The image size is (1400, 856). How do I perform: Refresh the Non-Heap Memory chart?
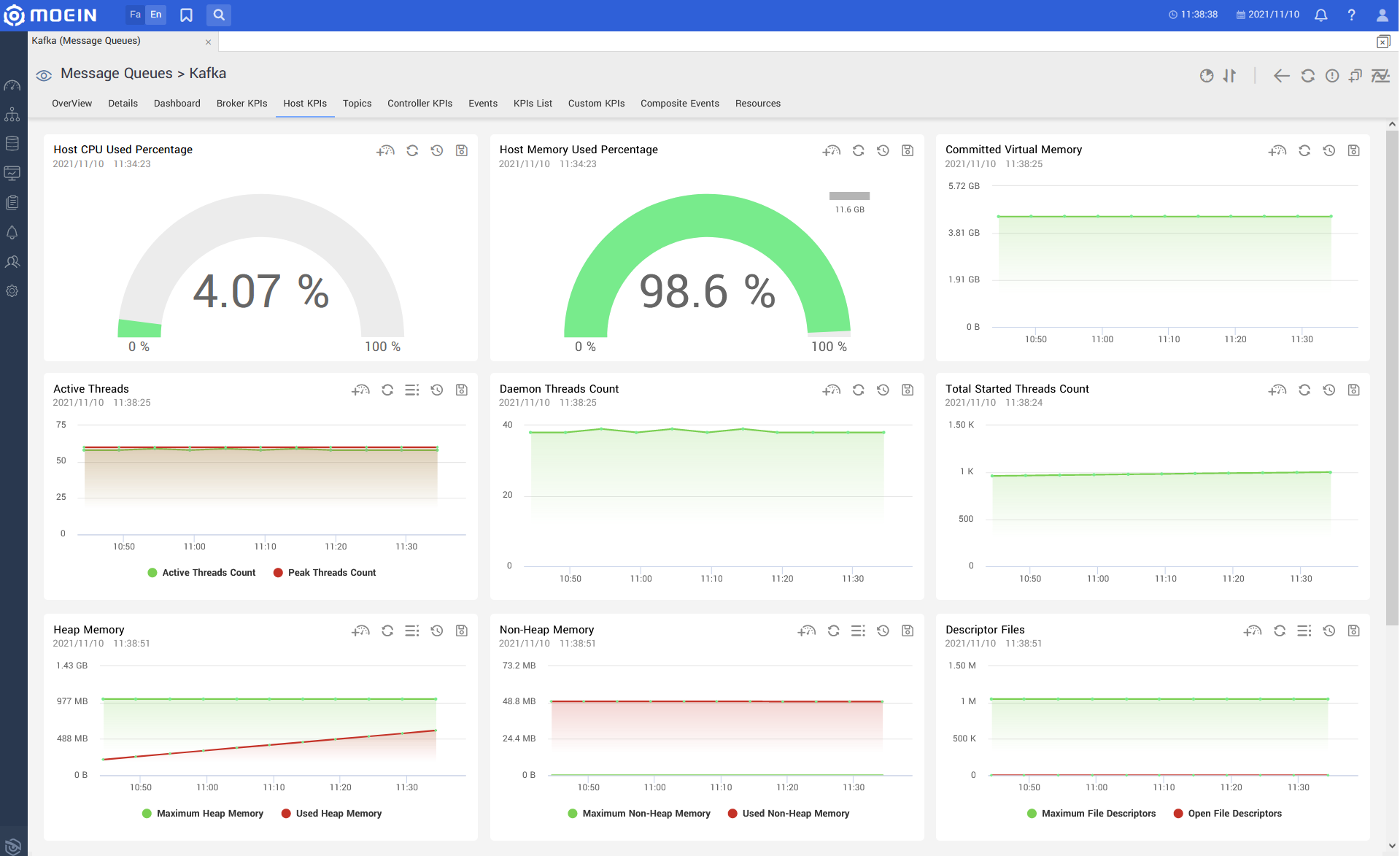pyautogui.click(x=834, y=631)
